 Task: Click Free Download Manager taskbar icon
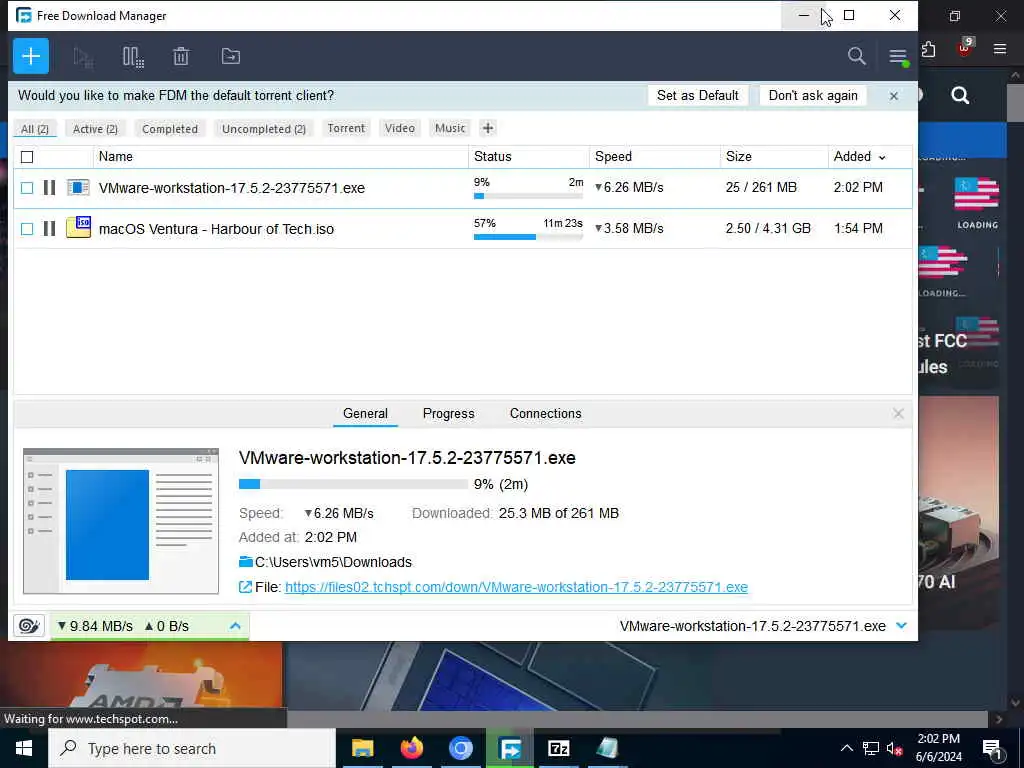click(x=510, y=748)
